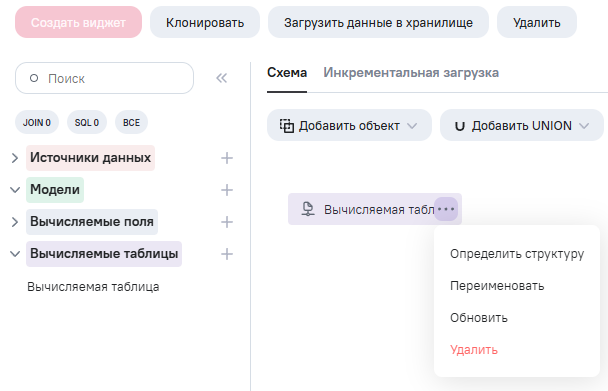Switch to the Инкрементальная загрузка tab

click(x=411, y=73)
